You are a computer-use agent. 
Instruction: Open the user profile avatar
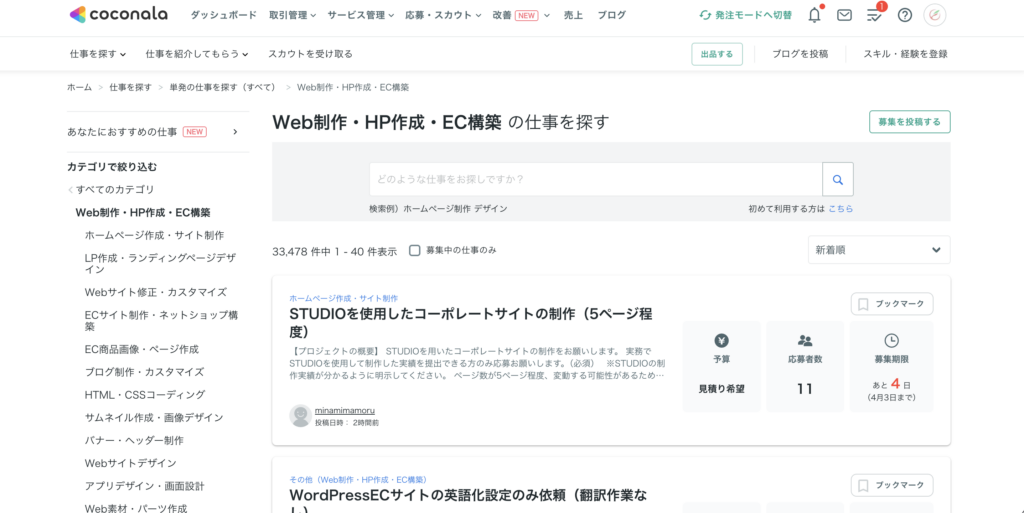click(x=934, y=15)
